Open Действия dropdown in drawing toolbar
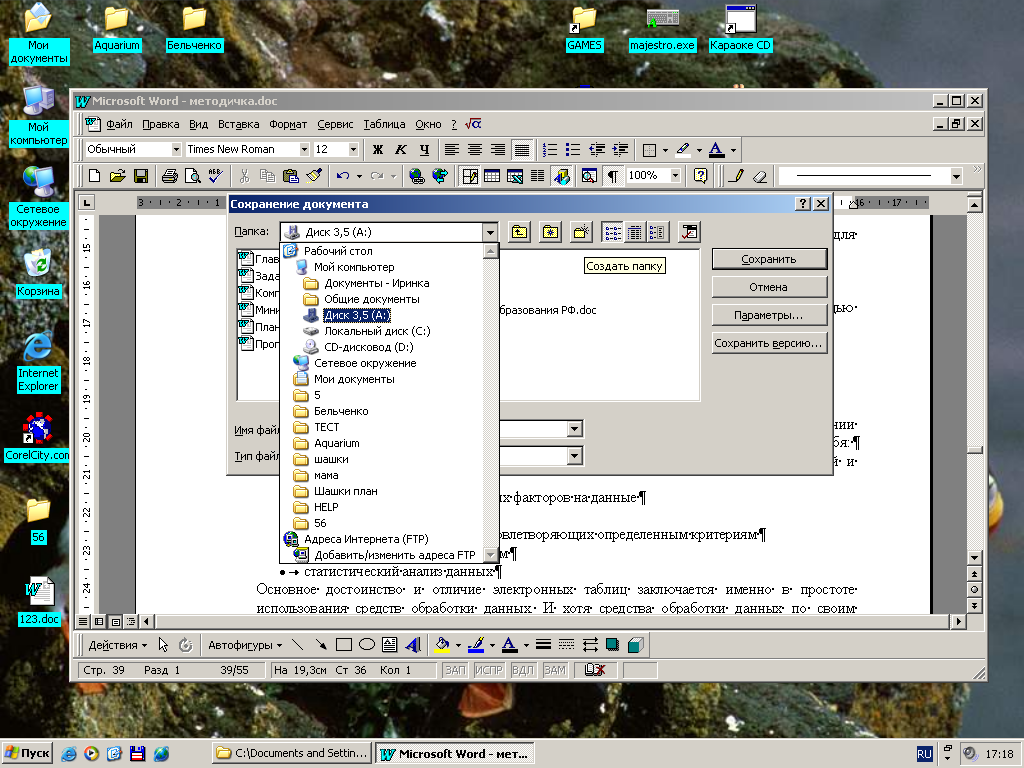Viewport: 1024px width, 768px height. (118, 645)
